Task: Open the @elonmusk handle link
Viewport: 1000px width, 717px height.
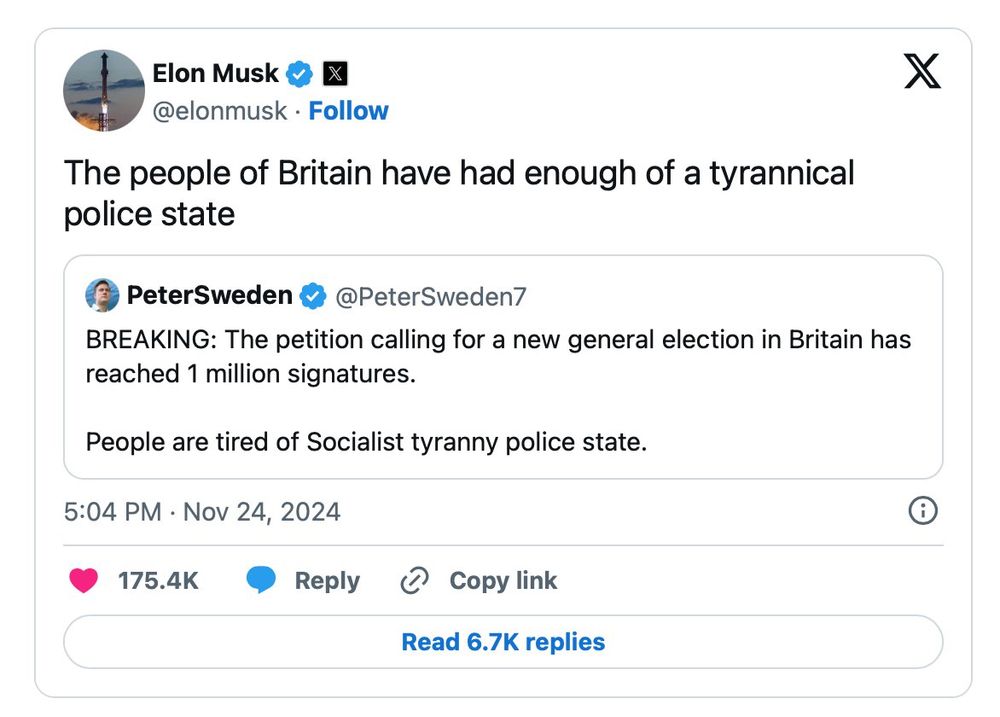Action: [x=219, y=111]
